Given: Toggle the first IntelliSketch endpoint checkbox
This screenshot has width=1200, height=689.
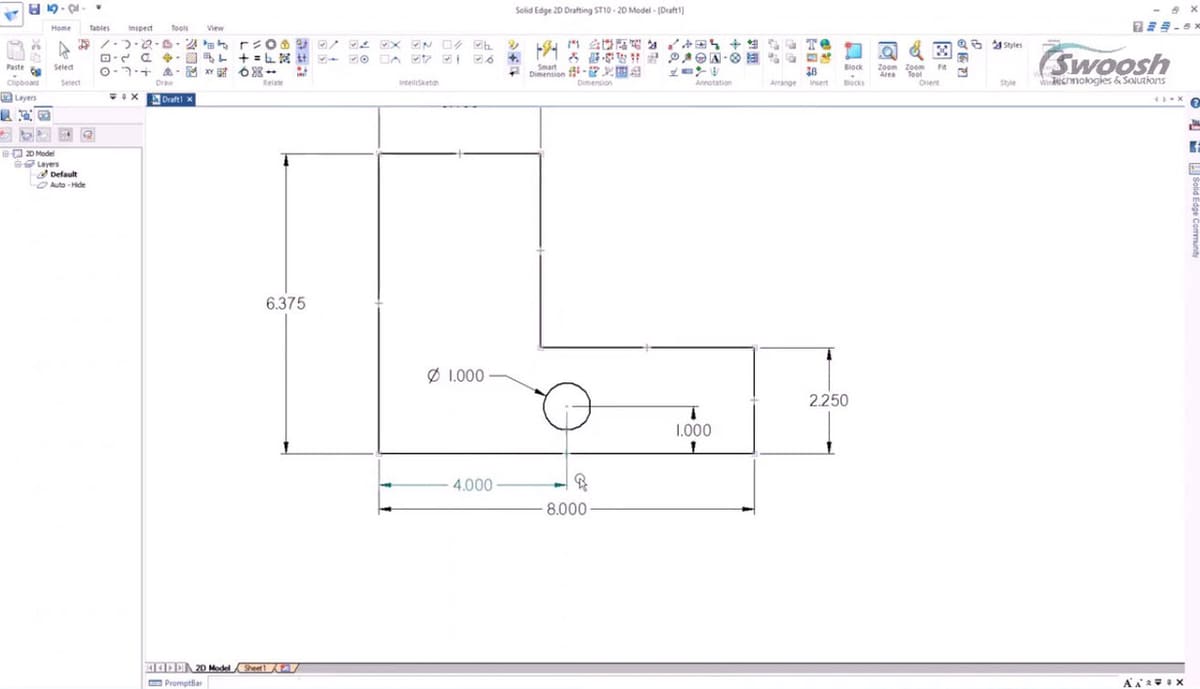Looking at the screenshot, I should (322, 44).
